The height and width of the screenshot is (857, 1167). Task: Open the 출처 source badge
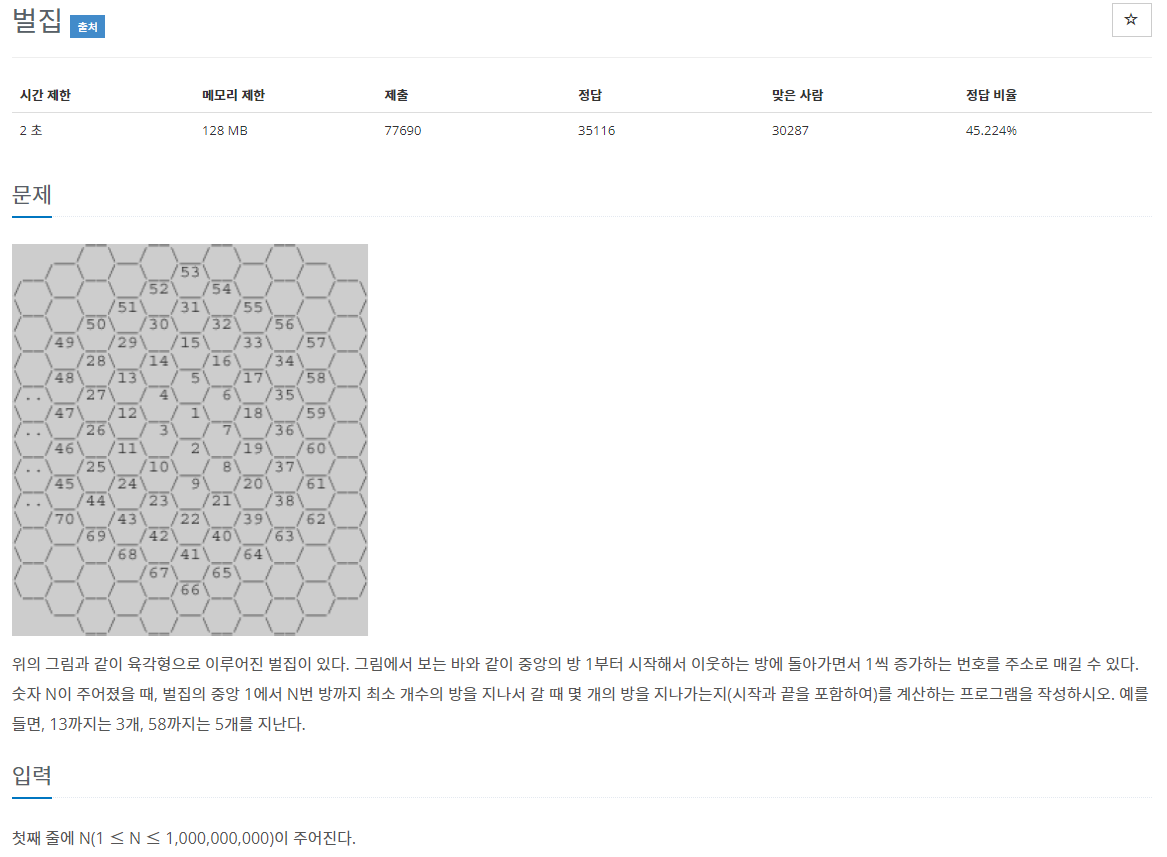point(87,27)
